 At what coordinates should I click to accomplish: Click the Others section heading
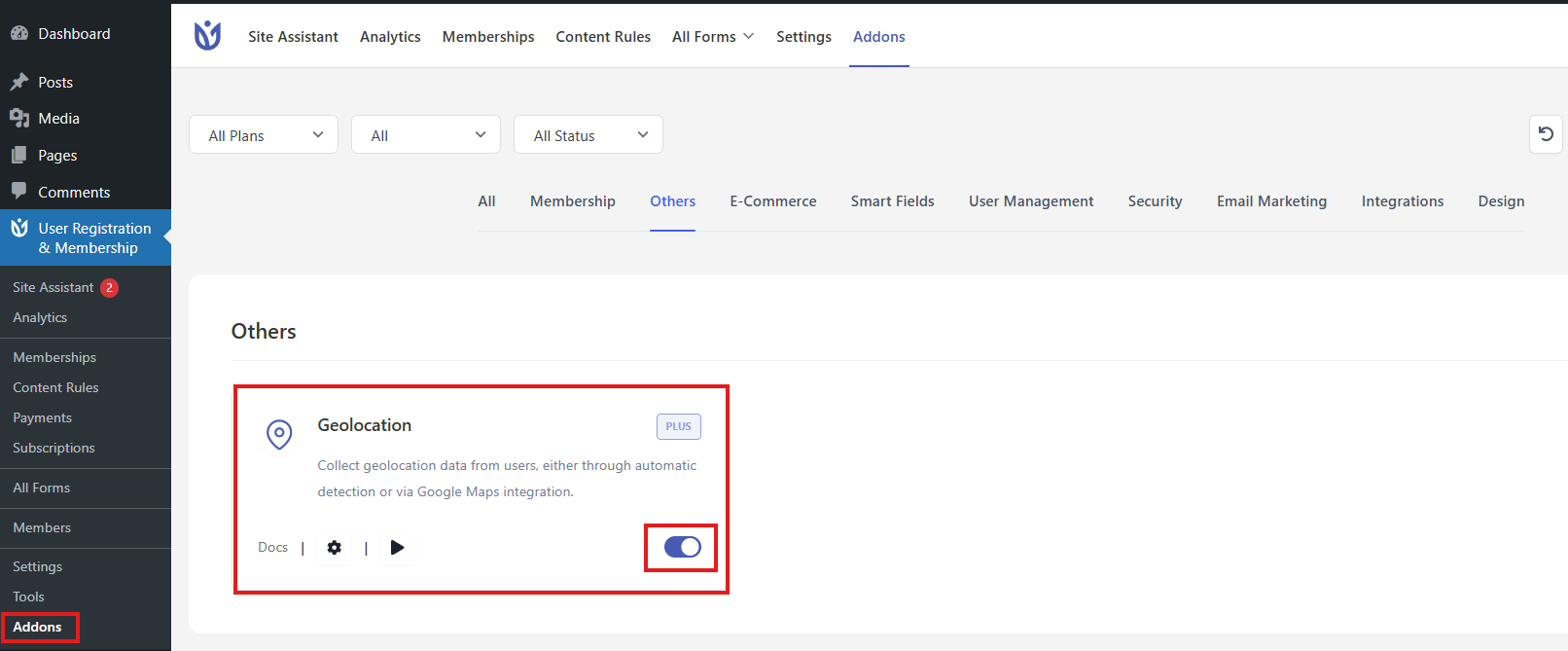pyautogui.click(x=264, y=331)
